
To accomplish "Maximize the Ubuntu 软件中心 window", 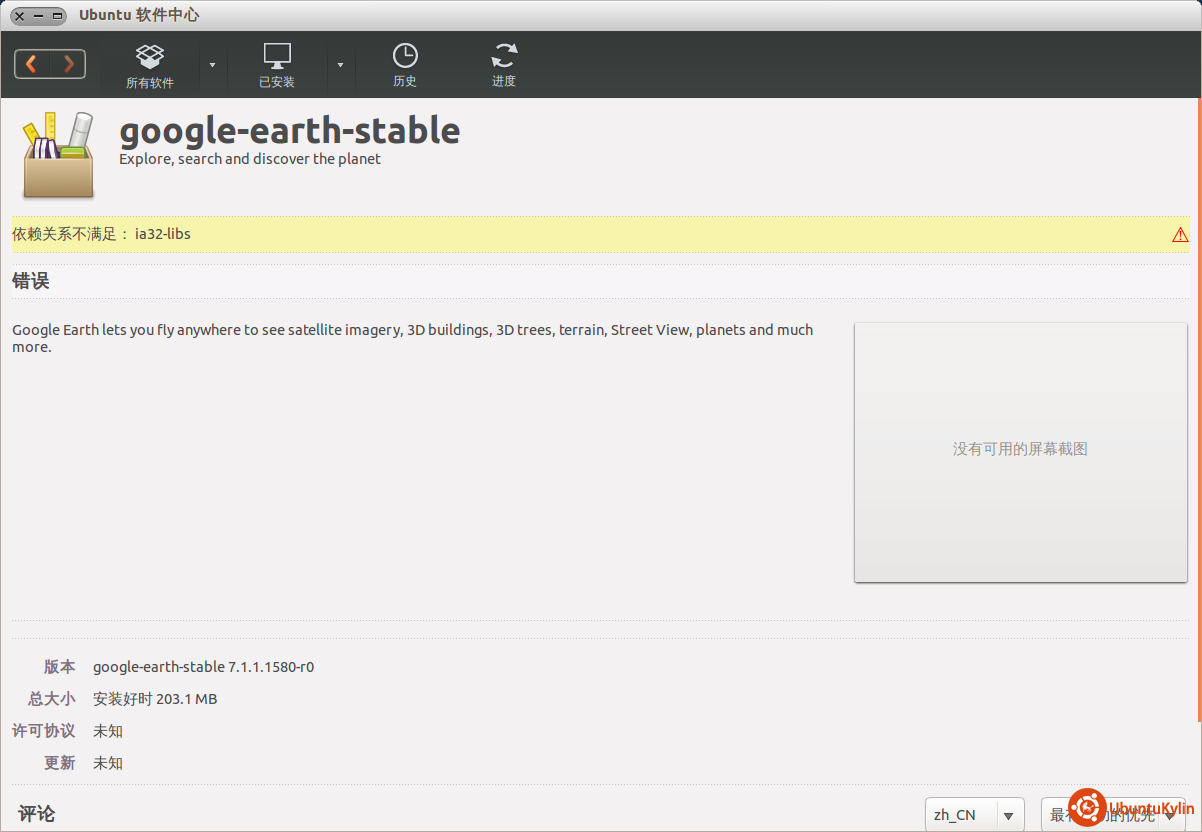I will [x=57, y=16].
